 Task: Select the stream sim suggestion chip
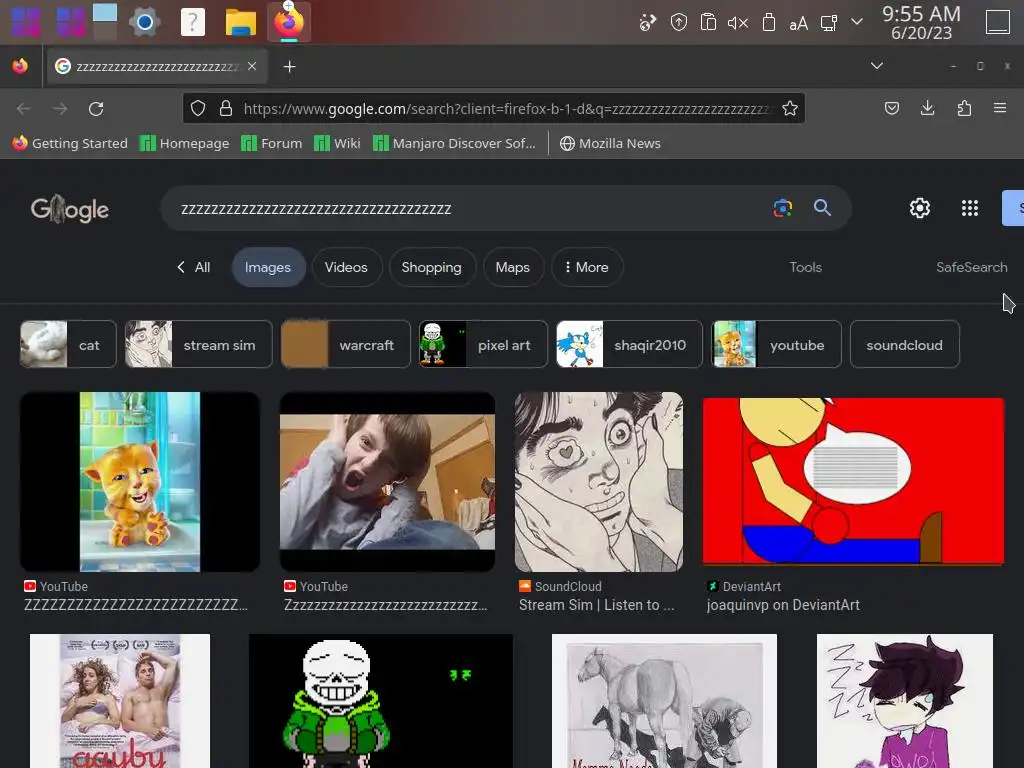(x=198, y=344)
